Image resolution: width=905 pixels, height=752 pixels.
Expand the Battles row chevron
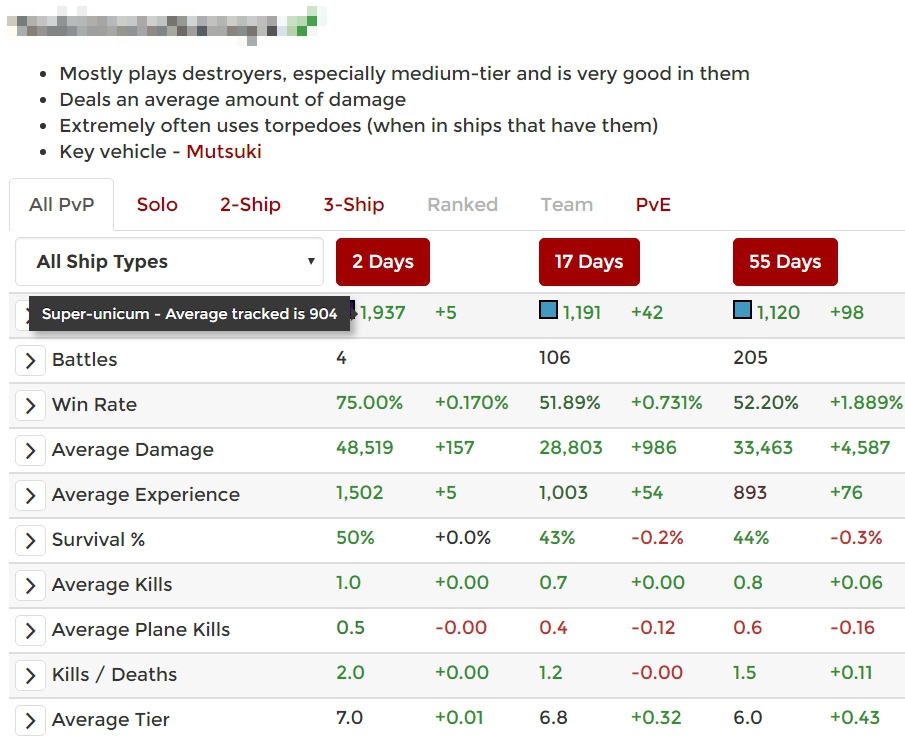coord(30,360)
